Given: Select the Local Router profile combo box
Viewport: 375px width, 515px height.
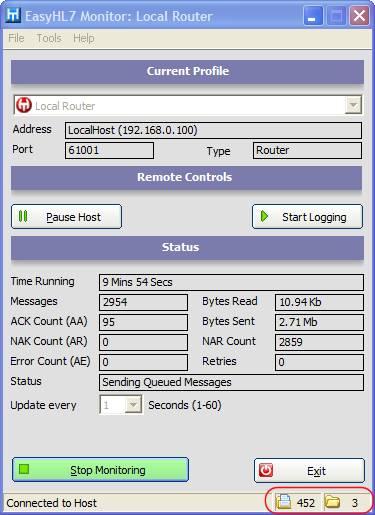Looking at the screenshot, I should click(x=188, y=105).
